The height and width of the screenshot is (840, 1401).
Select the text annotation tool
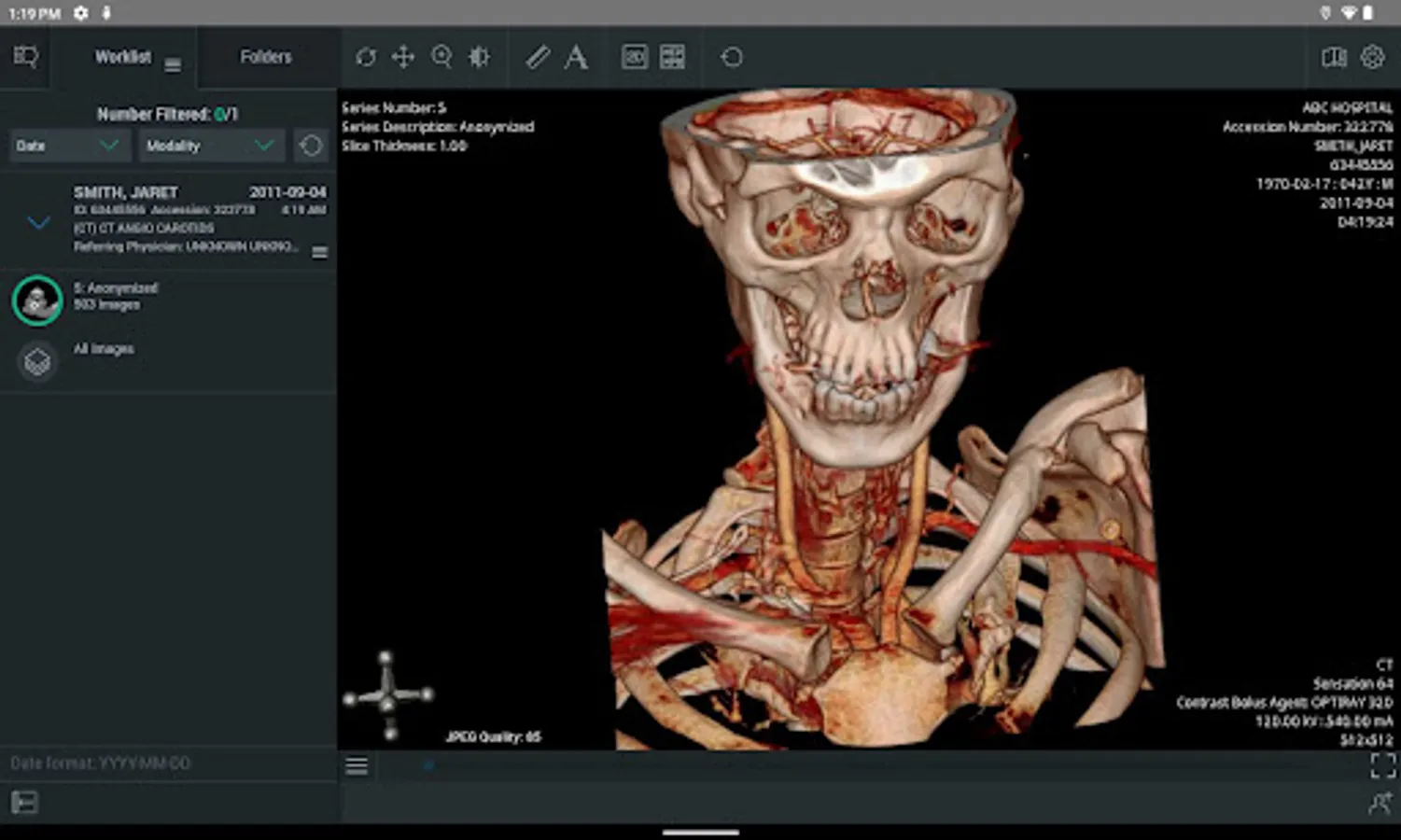(577, 58)
